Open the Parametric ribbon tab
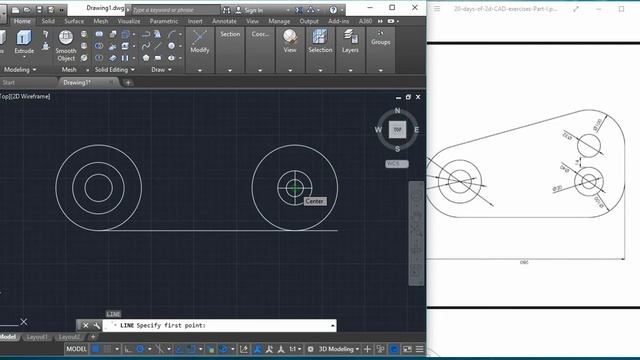The height and width of the screenshot is (360, 640). (164, 21)
